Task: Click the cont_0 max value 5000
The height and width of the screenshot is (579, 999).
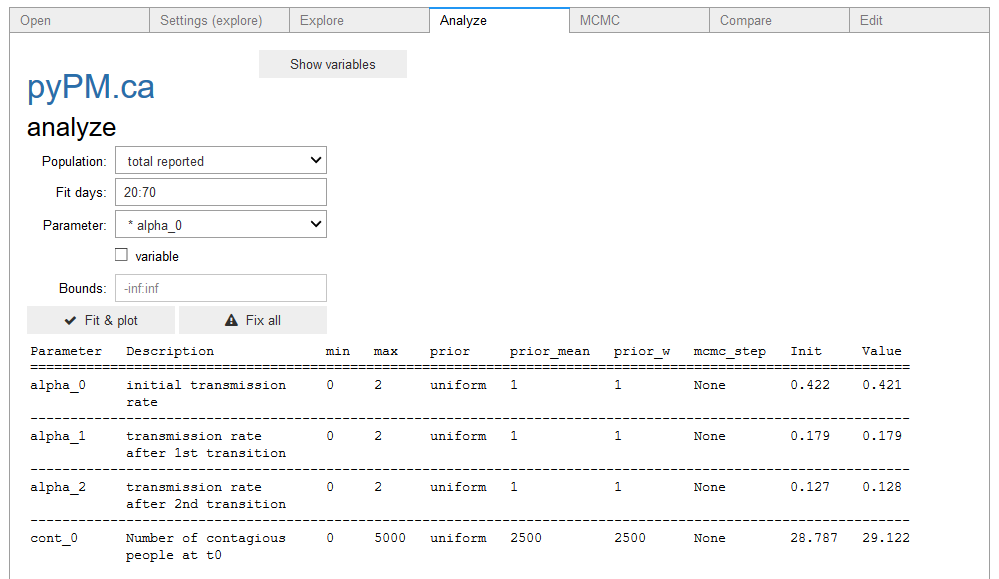Action: (x=390, y=538)
